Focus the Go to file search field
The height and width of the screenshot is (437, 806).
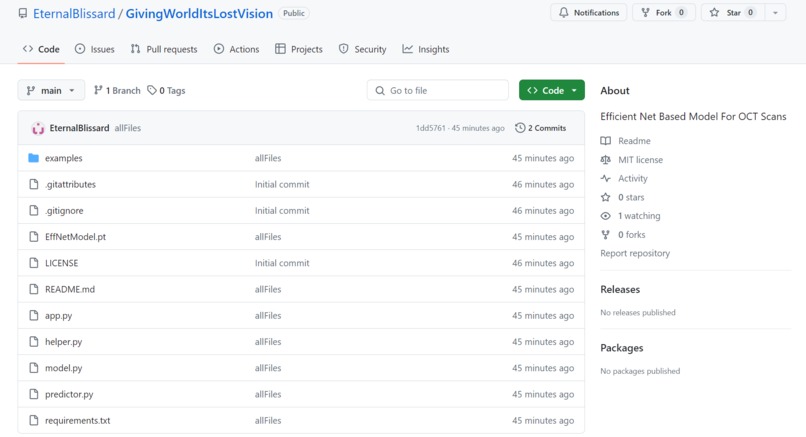click(x=437, y=90)
